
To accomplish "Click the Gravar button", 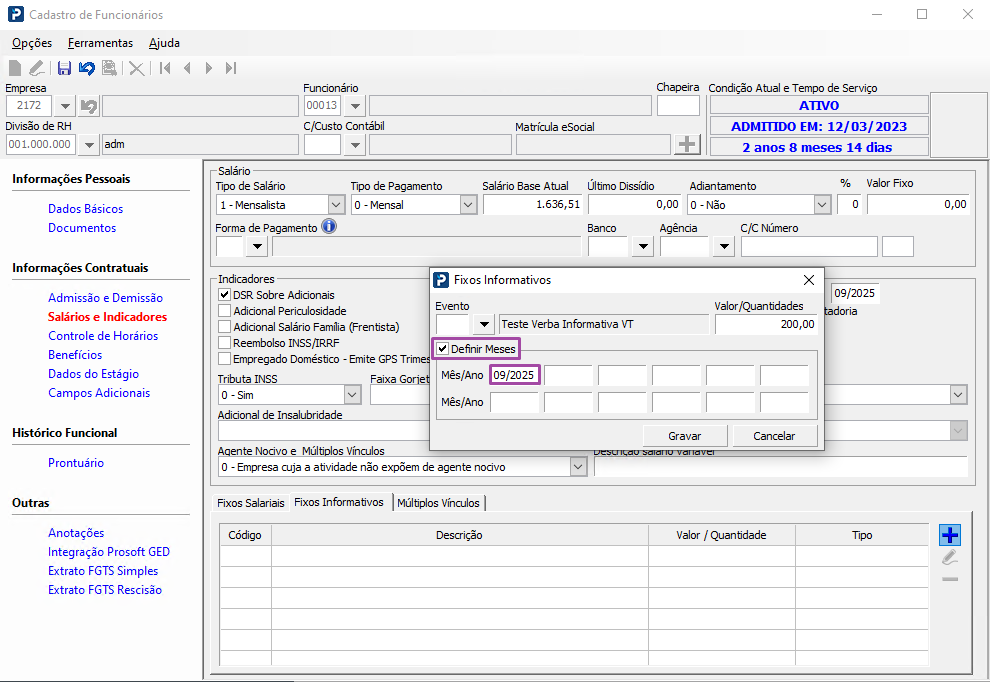I will coord(685,436).
